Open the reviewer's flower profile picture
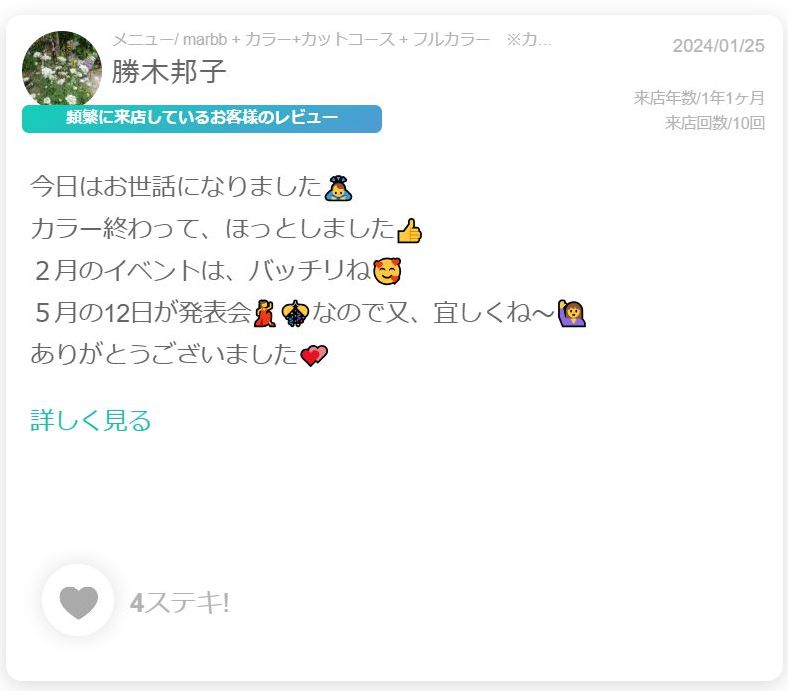 click(62, 69)
